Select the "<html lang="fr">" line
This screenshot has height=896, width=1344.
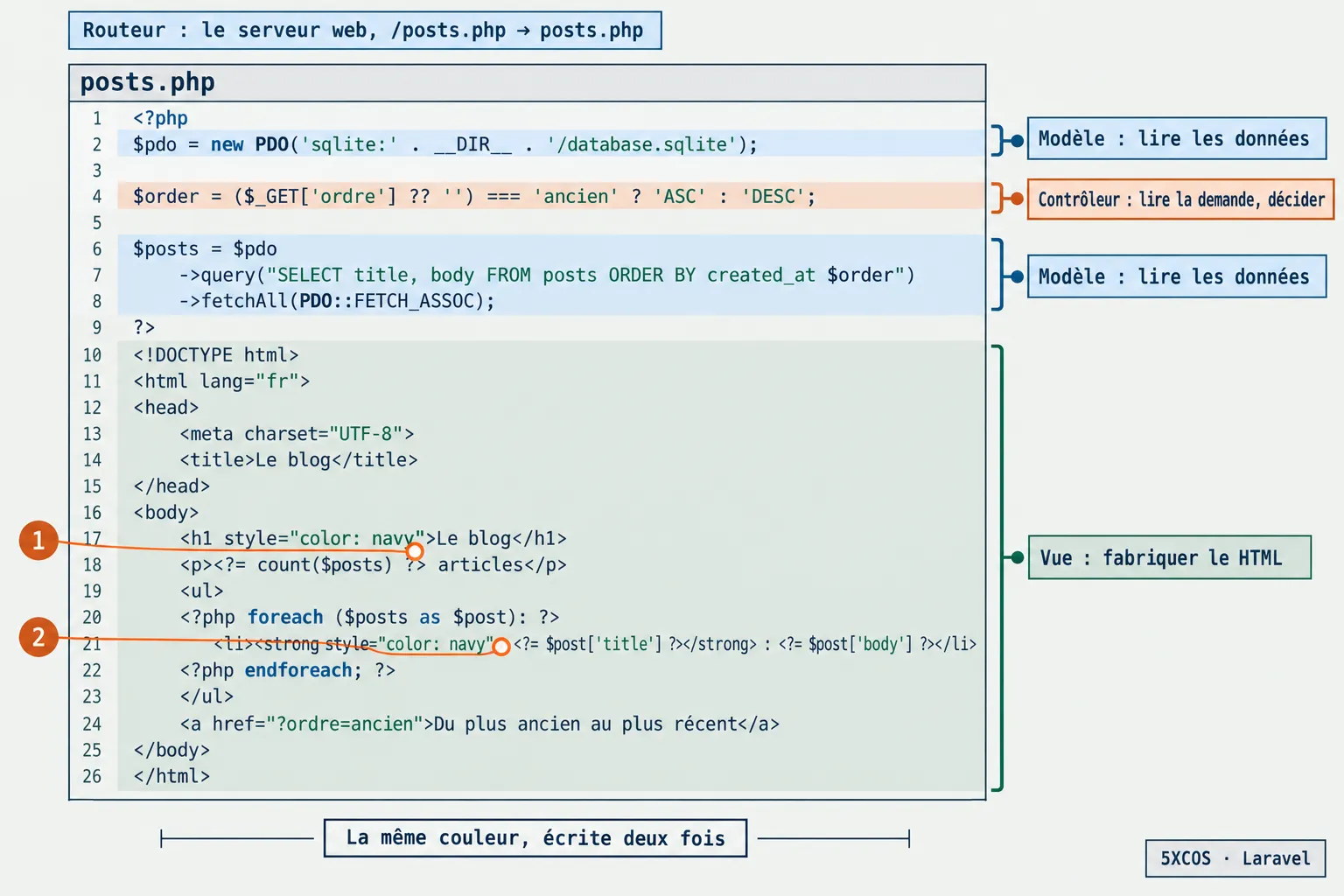[221, 381]
